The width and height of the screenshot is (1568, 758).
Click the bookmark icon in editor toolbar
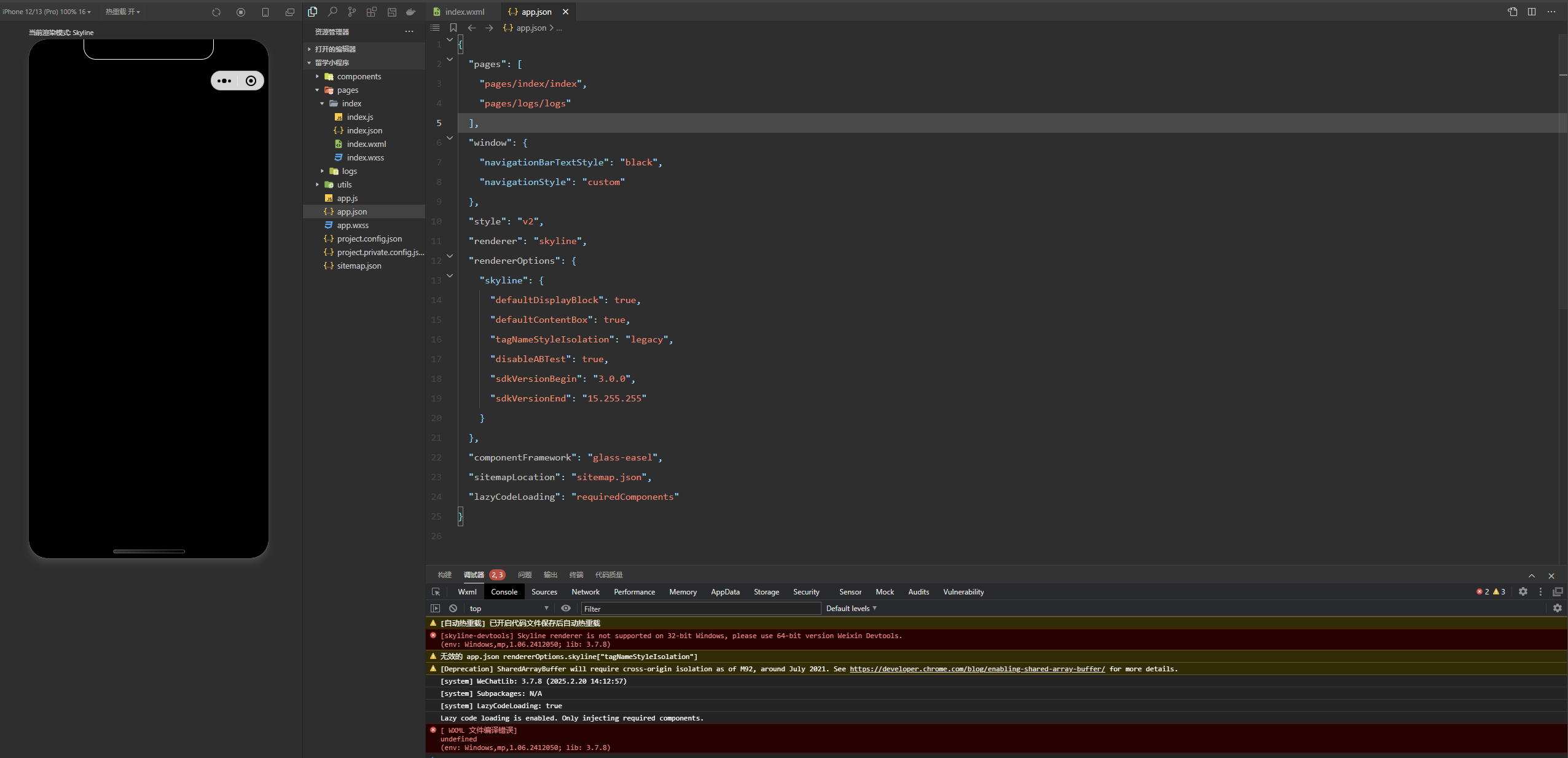(453, 28)
